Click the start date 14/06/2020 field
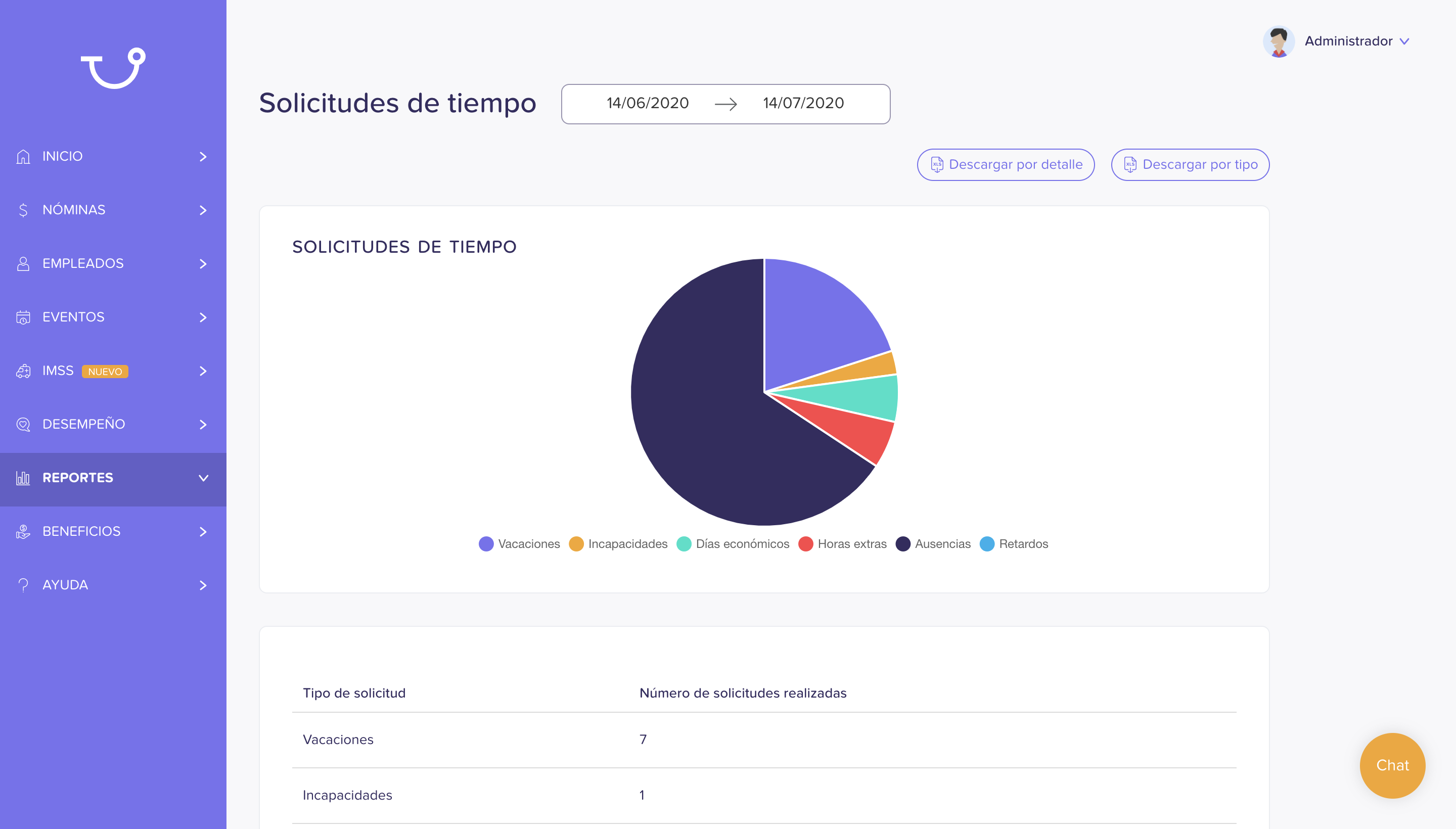The height and width of the screenshot is (829, 1456). [x=648, y=103]
